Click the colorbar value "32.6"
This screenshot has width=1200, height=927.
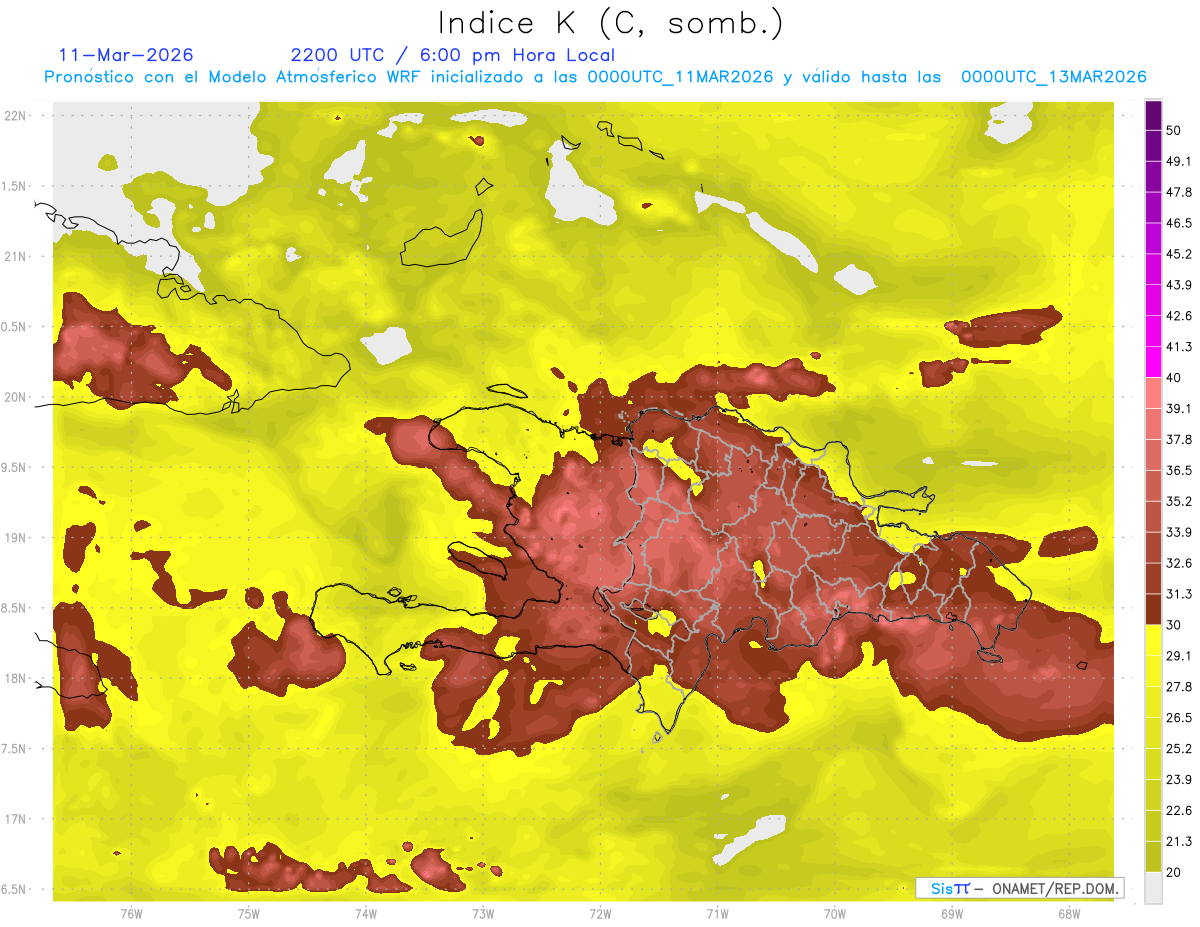pyautogui.click(x=1178, y=563)
